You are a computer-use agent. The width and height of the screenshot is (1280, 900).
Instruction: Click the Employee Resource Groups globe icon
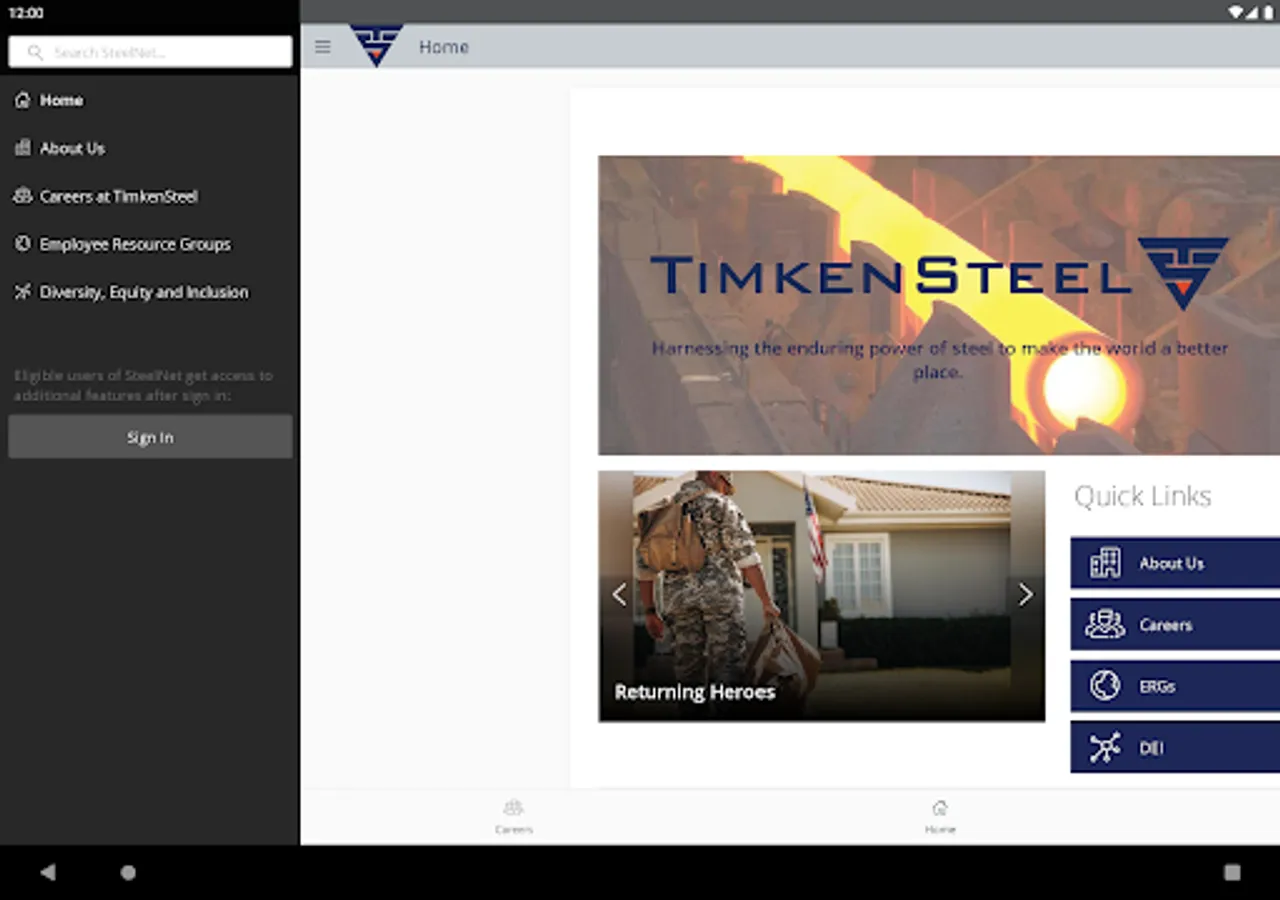click(22, 244)
